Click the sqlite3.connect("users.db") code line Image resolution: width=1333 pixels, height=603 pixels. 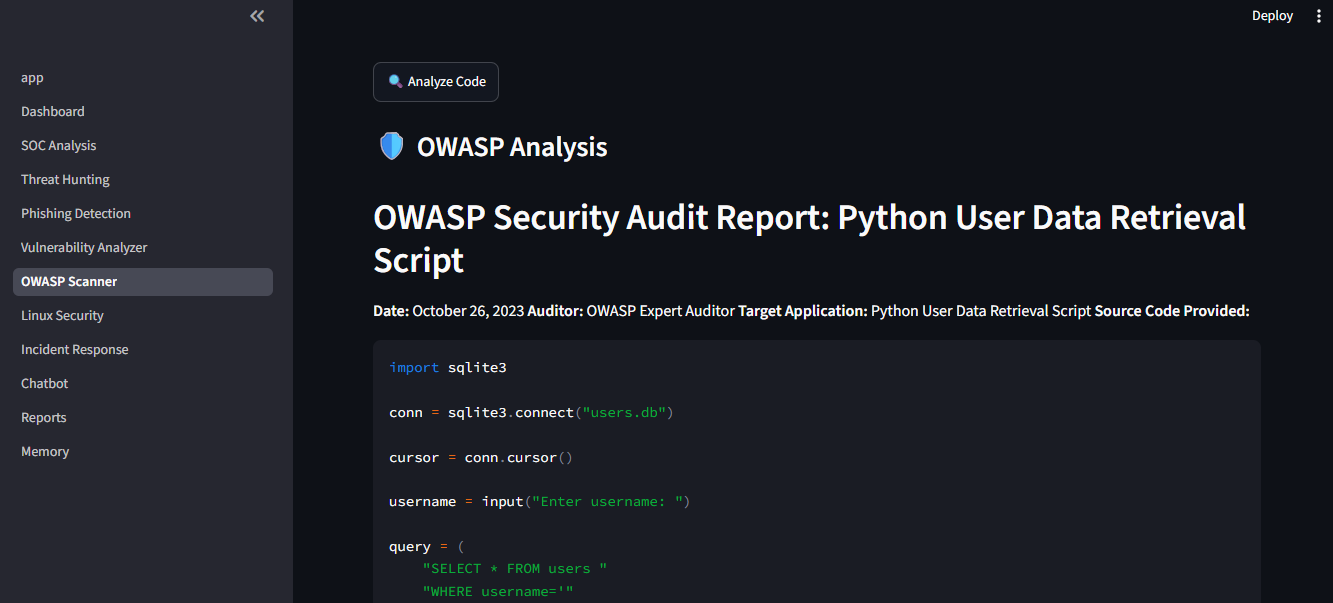click(x=531, y=413)
